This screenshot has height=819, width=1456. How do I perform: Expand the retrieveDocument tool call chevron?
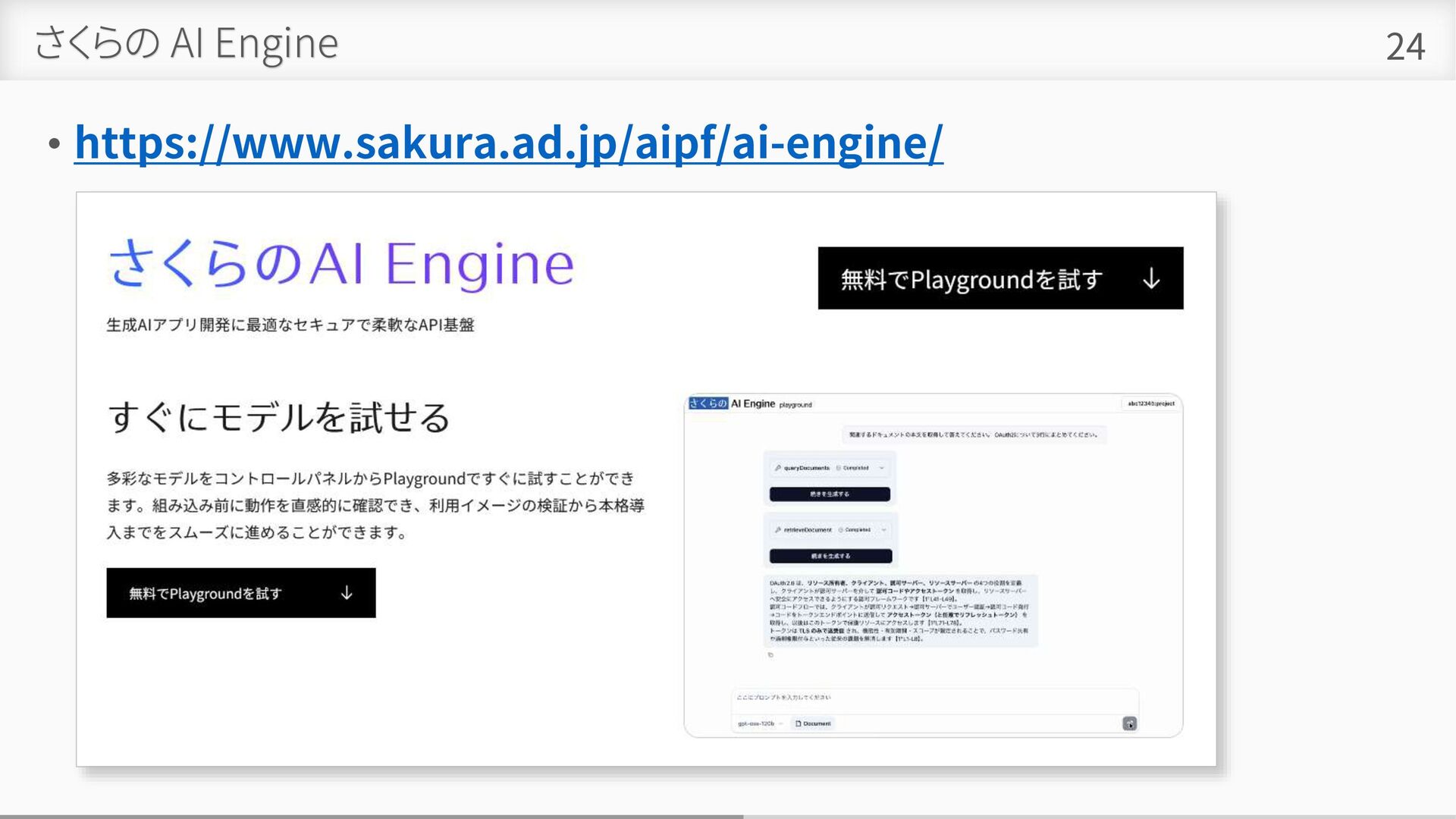(x=883, y=530)
